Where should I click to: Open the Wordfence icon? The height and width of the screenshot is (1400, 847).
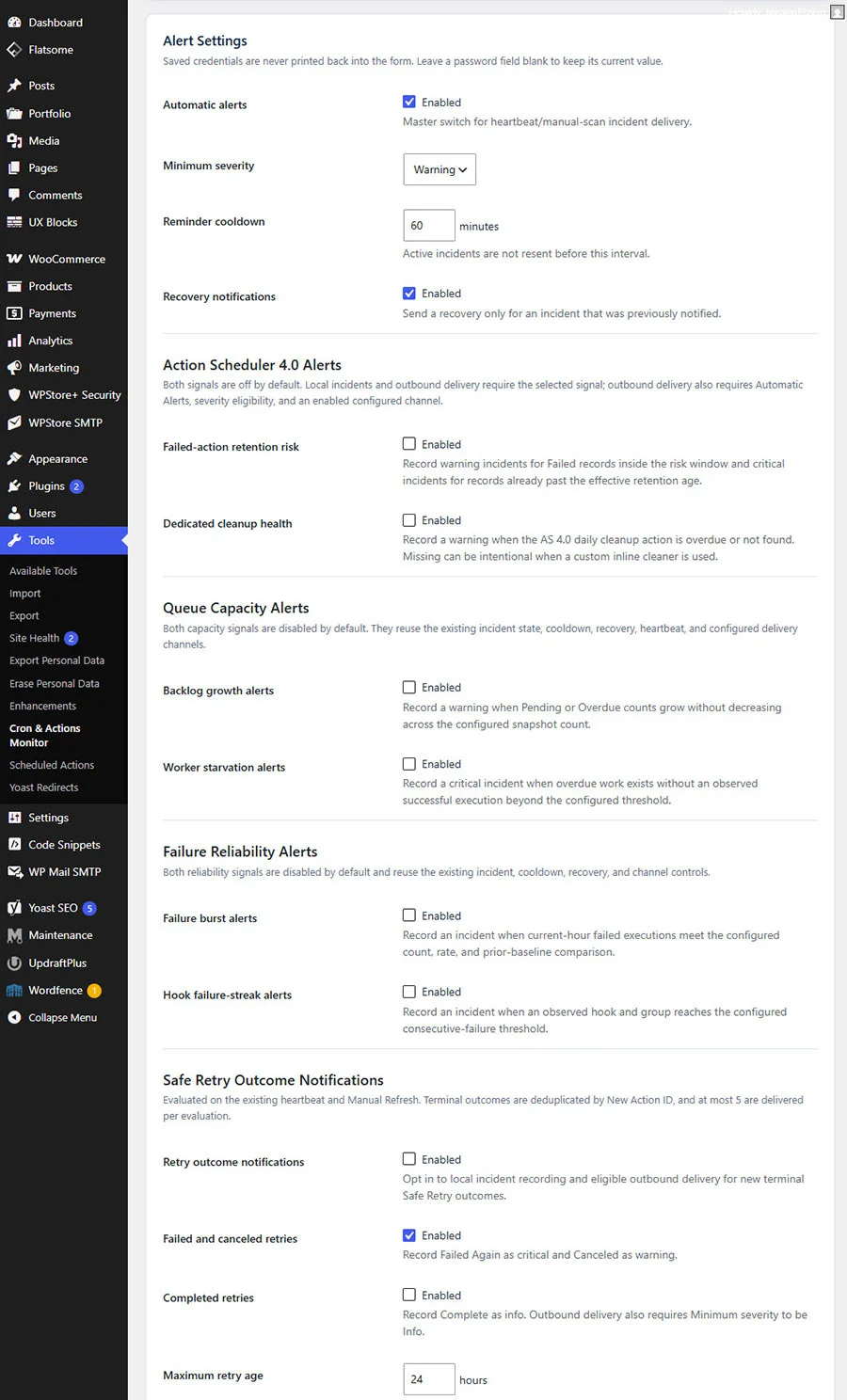tap(14, 991)
